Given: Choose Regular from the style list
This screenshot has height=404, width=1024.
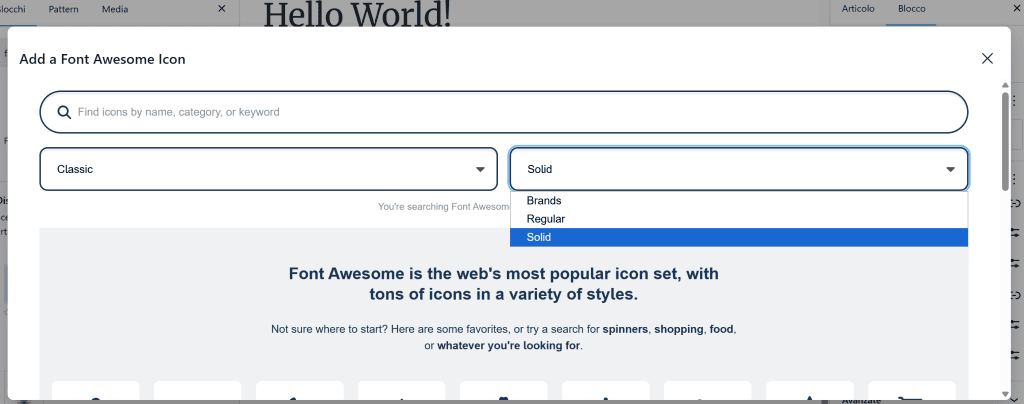Looking at the screenshot, I should pos(739,219).
